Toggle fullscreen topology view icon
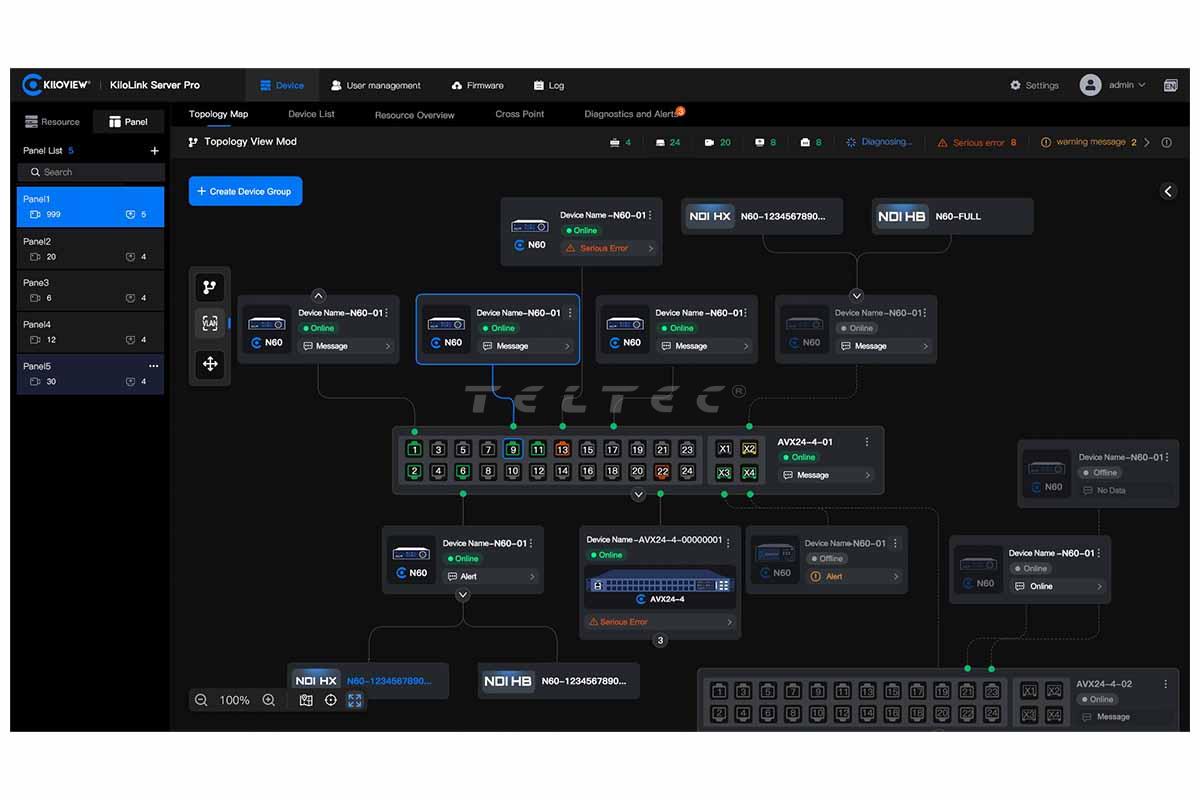 [x=355, y=700]
